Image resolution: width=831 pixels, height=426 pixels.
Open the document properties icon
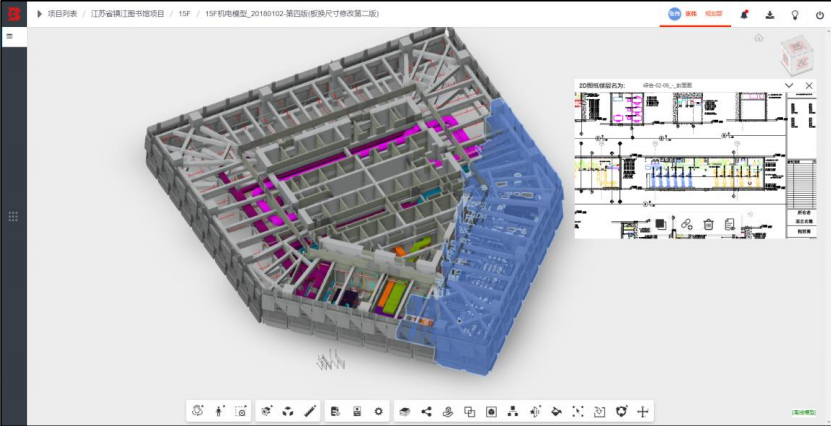click(335, 411)
